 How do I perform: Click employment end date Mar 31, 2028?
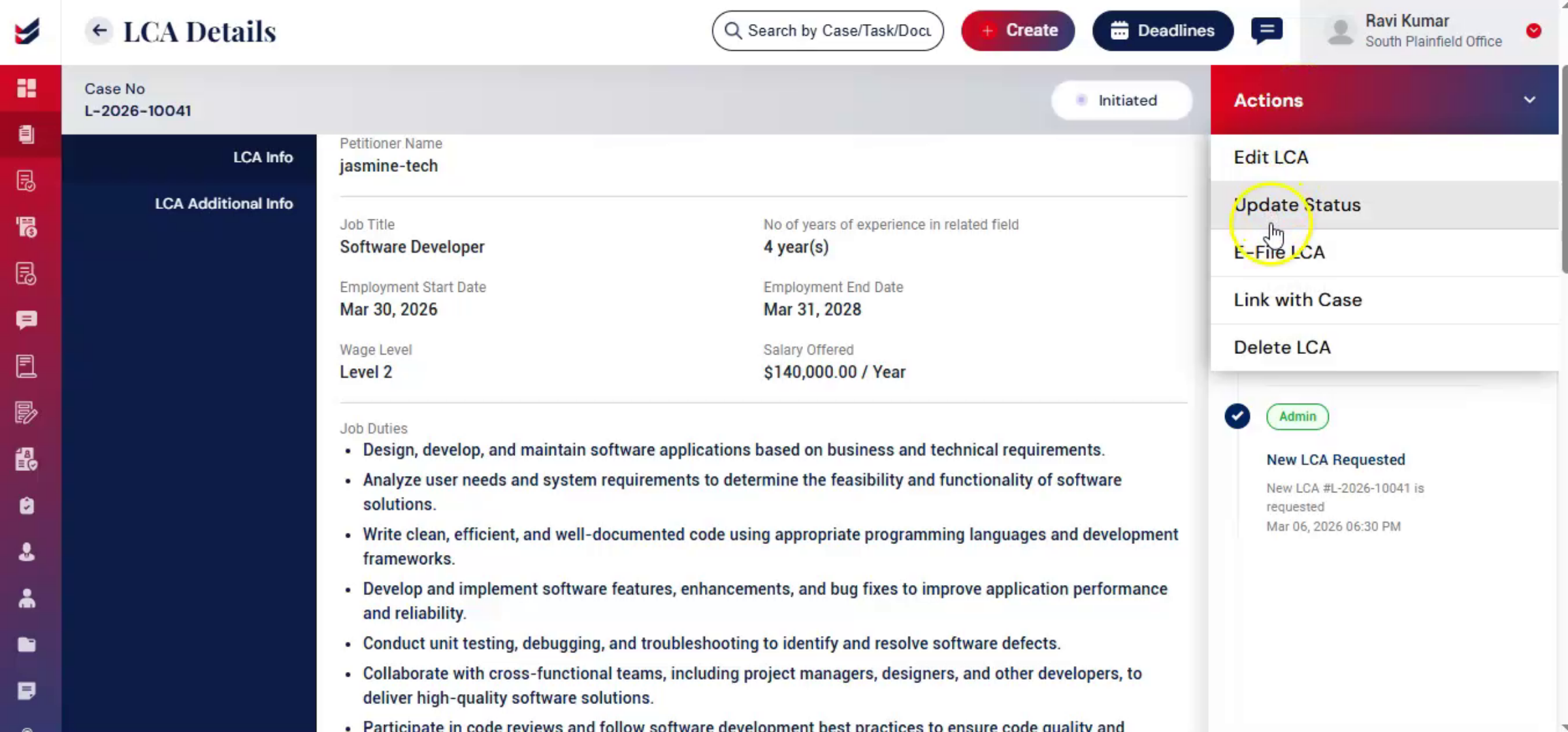click(x=812, y=310)
